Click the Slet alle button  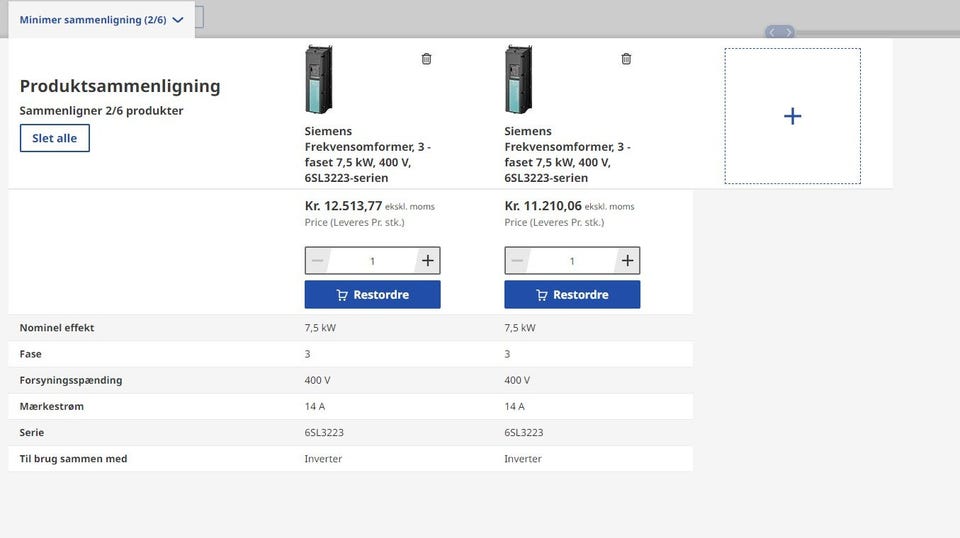tap(55, 138)
